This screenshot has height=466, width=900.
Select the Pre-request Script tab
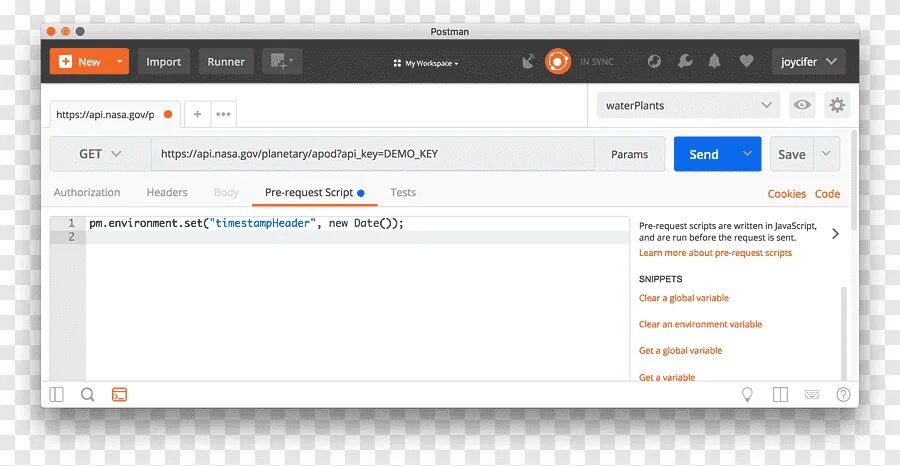(x=315, y=193)
